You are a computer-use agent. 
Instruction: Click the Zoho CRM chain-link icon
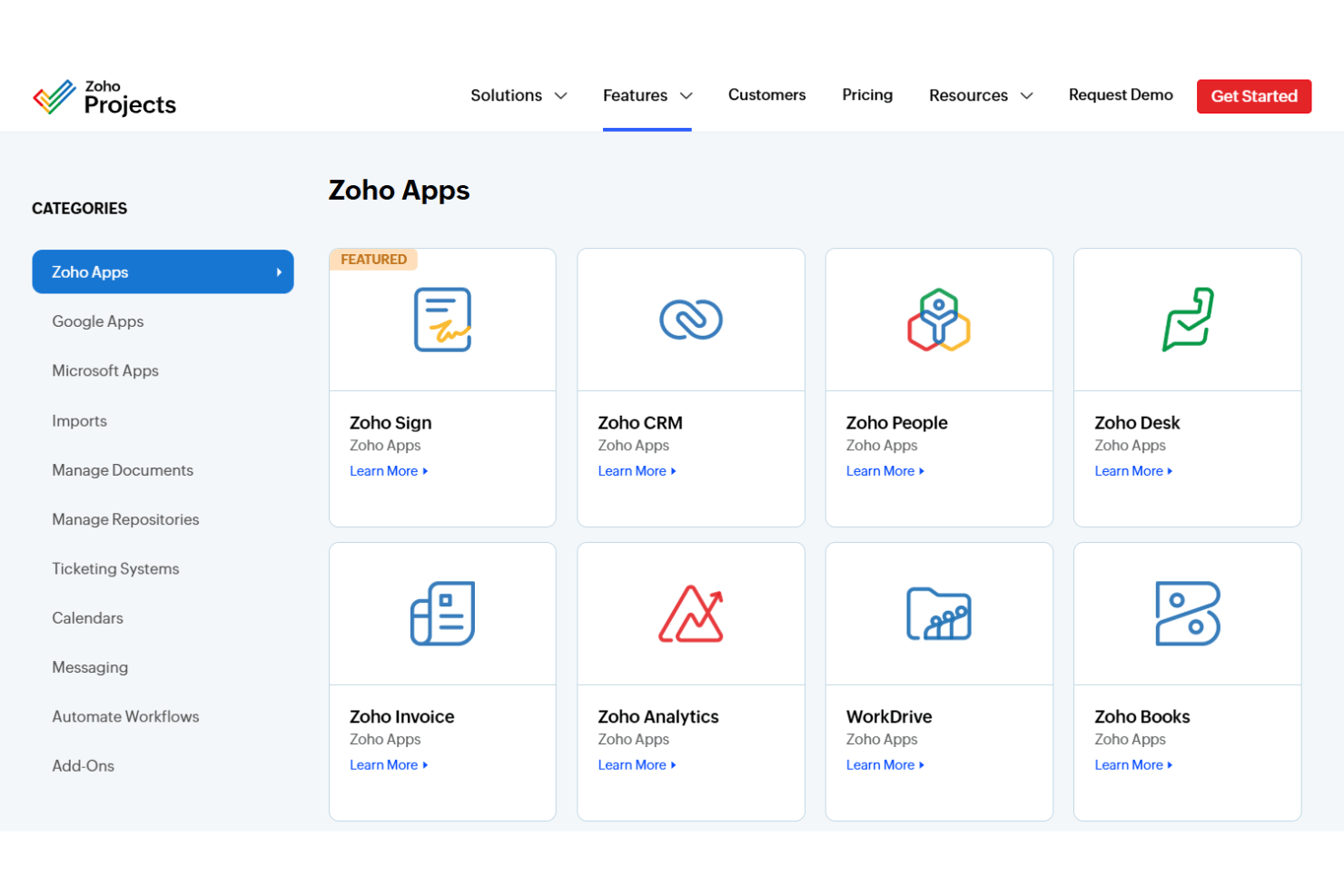click(691, 320)
